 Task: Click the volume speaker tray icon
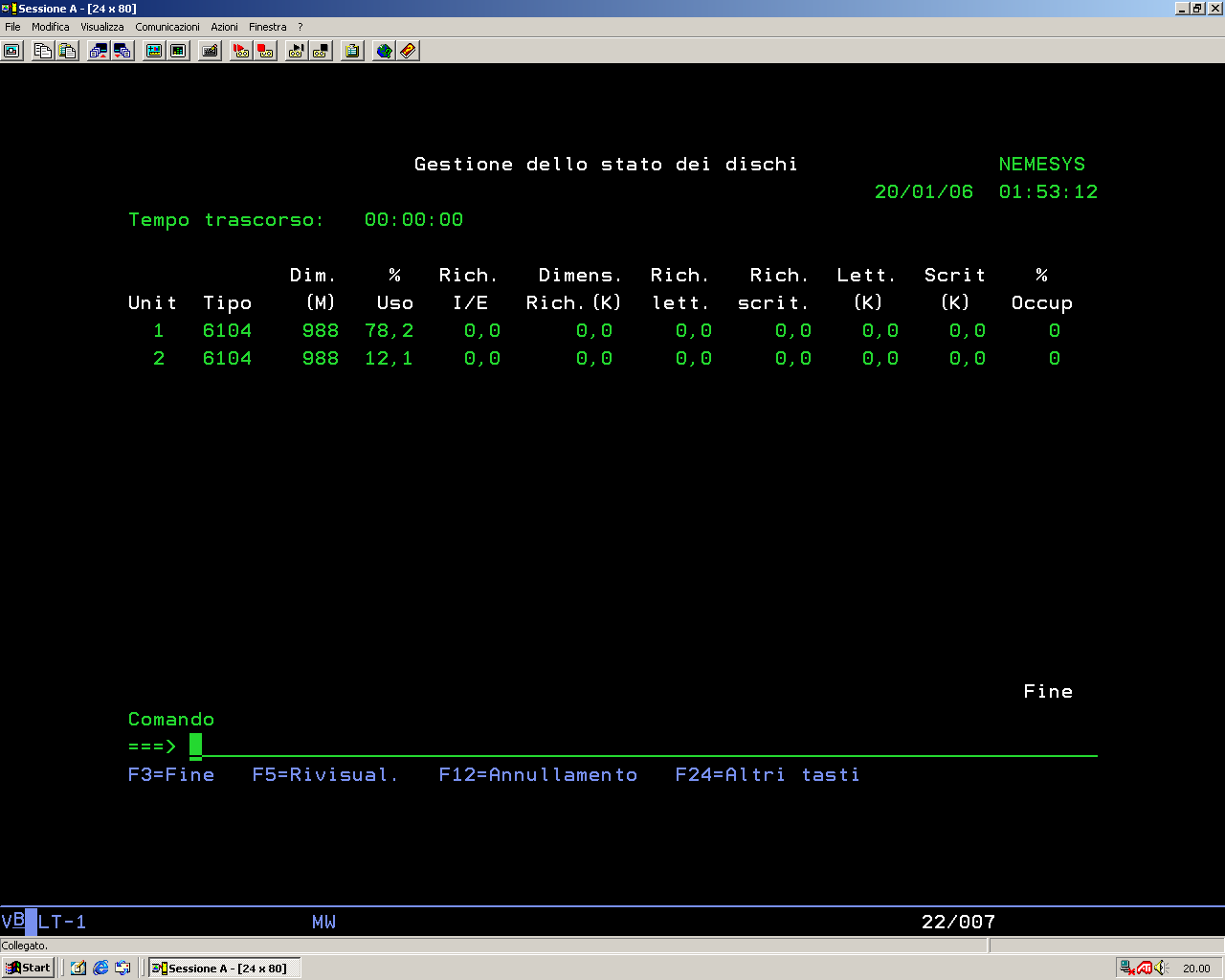pos(1162,968)
